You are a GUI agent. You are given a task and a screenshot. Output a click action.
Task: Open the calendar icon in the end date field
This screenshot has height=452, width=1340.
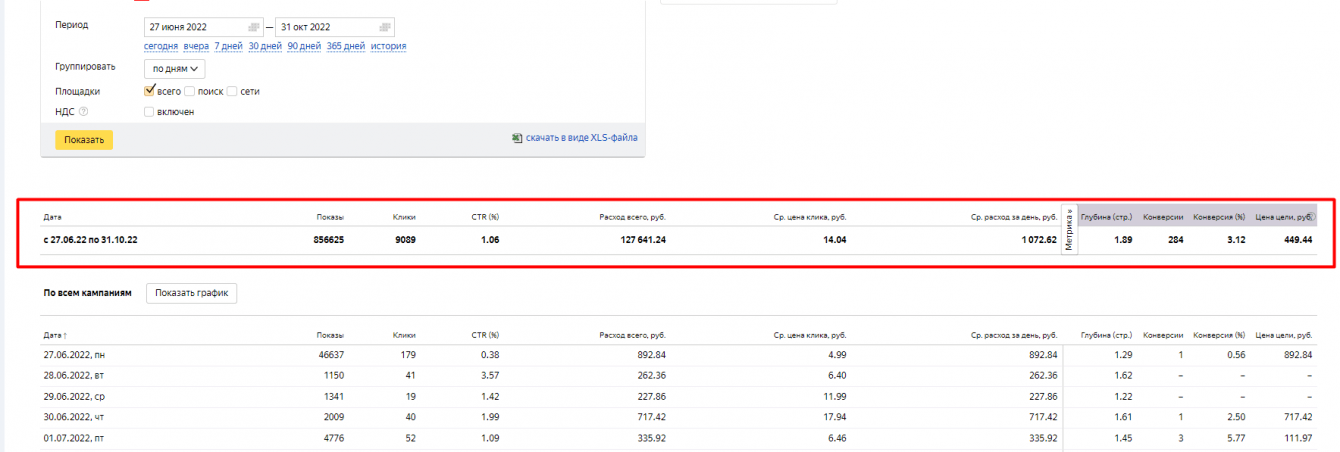click(384, 27)
